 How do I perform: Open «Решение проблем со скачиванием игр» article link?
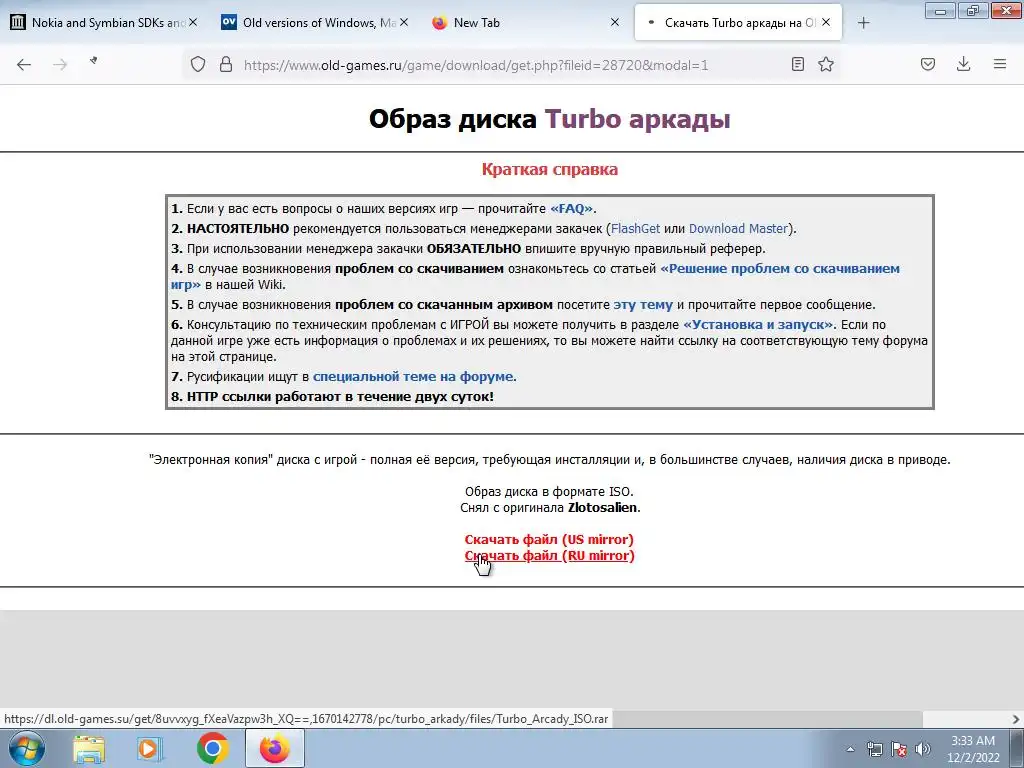(780, 268)
